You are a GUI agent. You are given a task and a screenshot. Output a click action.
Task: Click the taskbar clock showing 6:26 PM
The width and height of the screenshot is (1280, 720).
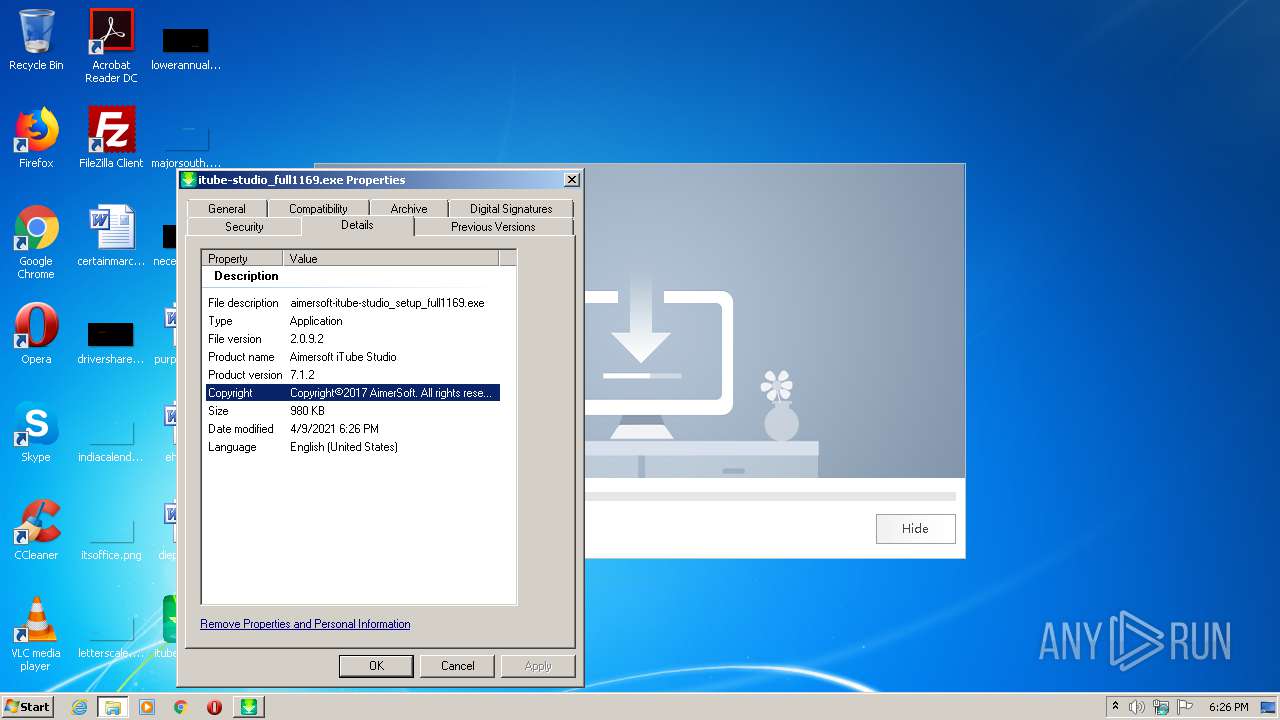[x=1228, y=707]
